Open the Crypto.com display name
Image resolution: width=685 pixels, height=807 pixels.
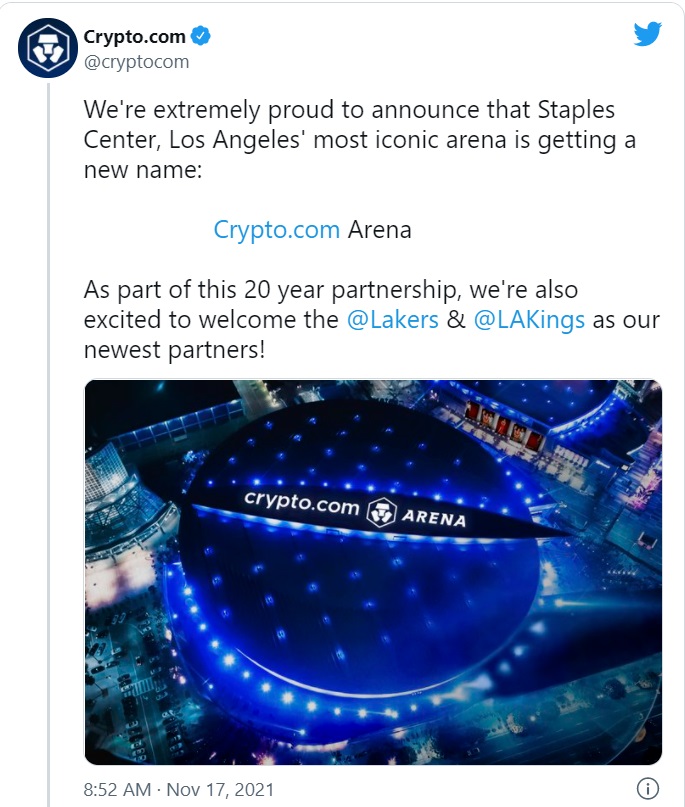[x=134, y=37]
